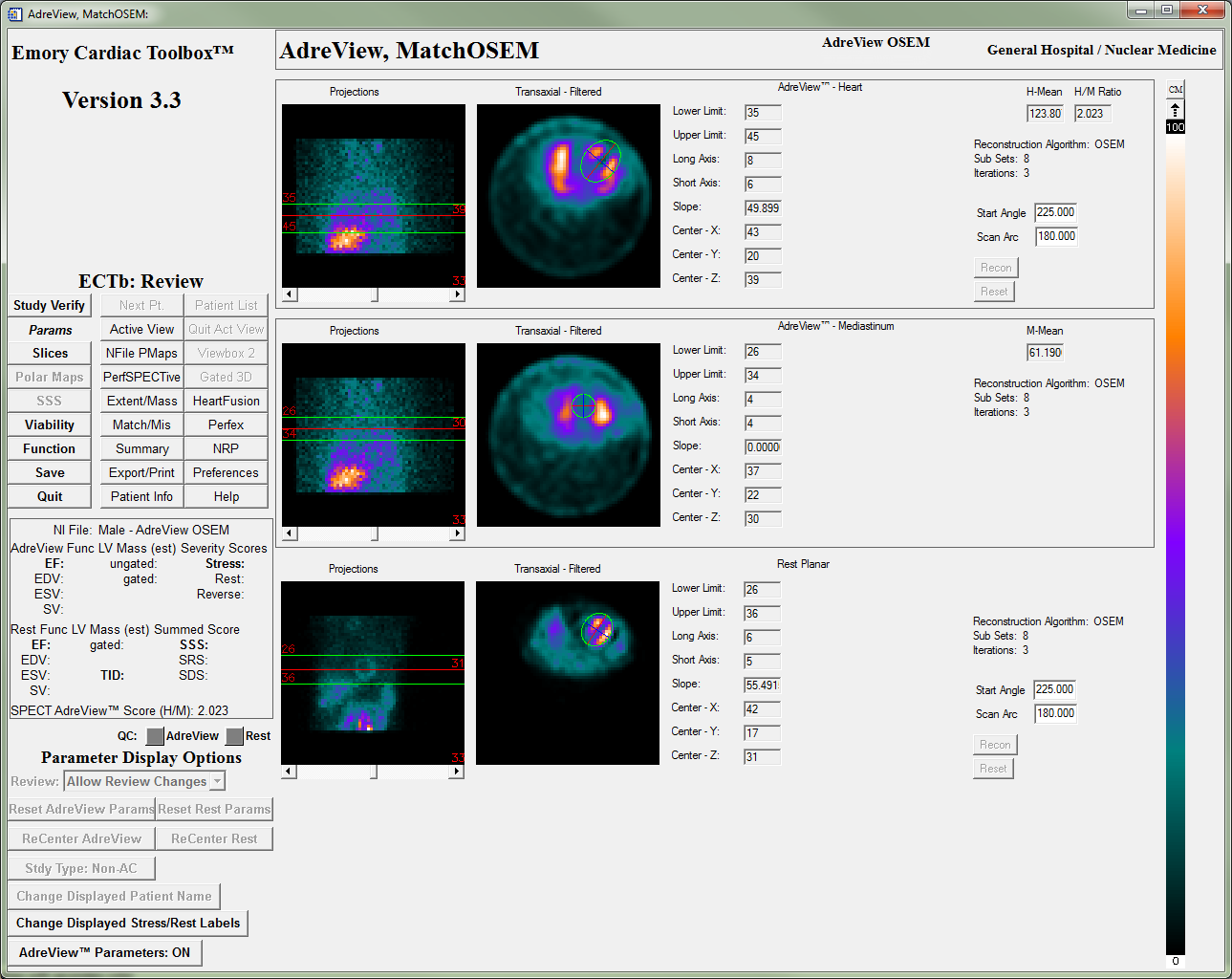Click the Heart Slope field showing 49.899
The image size is (1232, 979).
(x=763, y=208)
